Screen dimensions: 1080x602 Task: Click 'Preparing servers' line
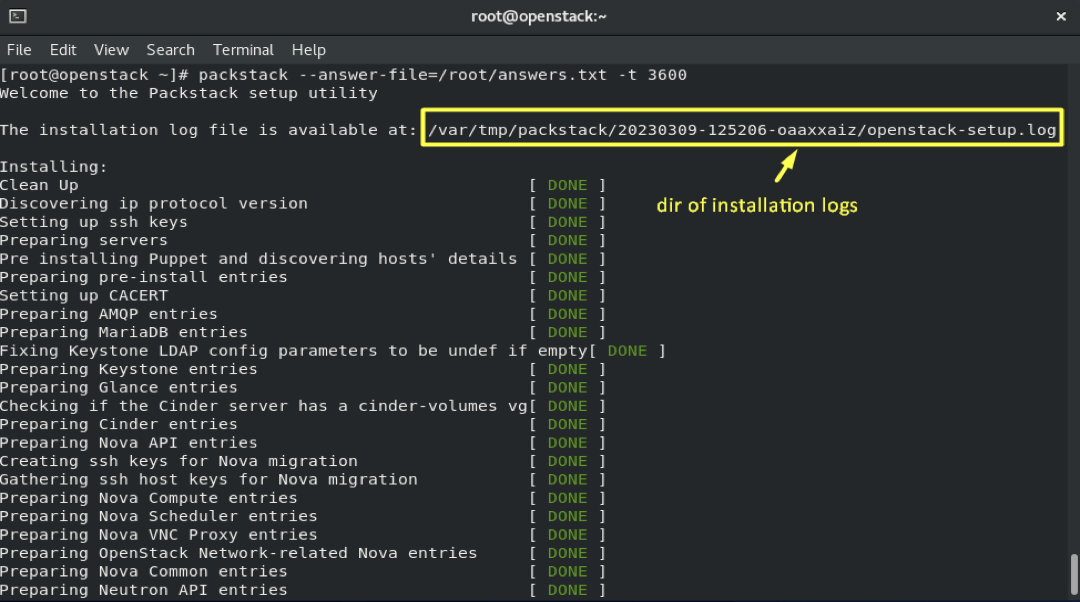coord(84,240)
